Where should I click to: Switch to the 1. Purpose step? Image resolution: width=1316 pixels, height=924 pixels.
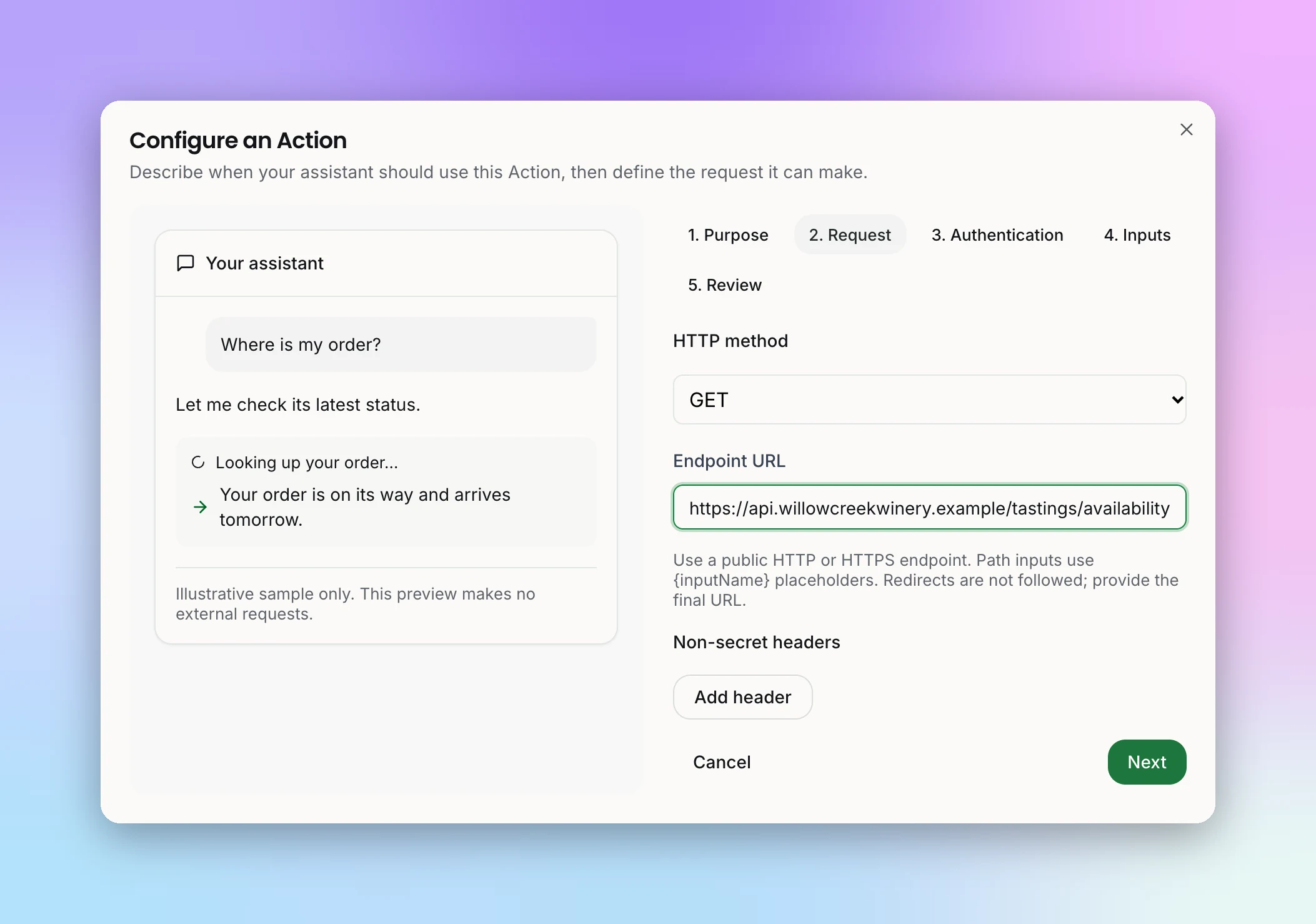(728, 234)
